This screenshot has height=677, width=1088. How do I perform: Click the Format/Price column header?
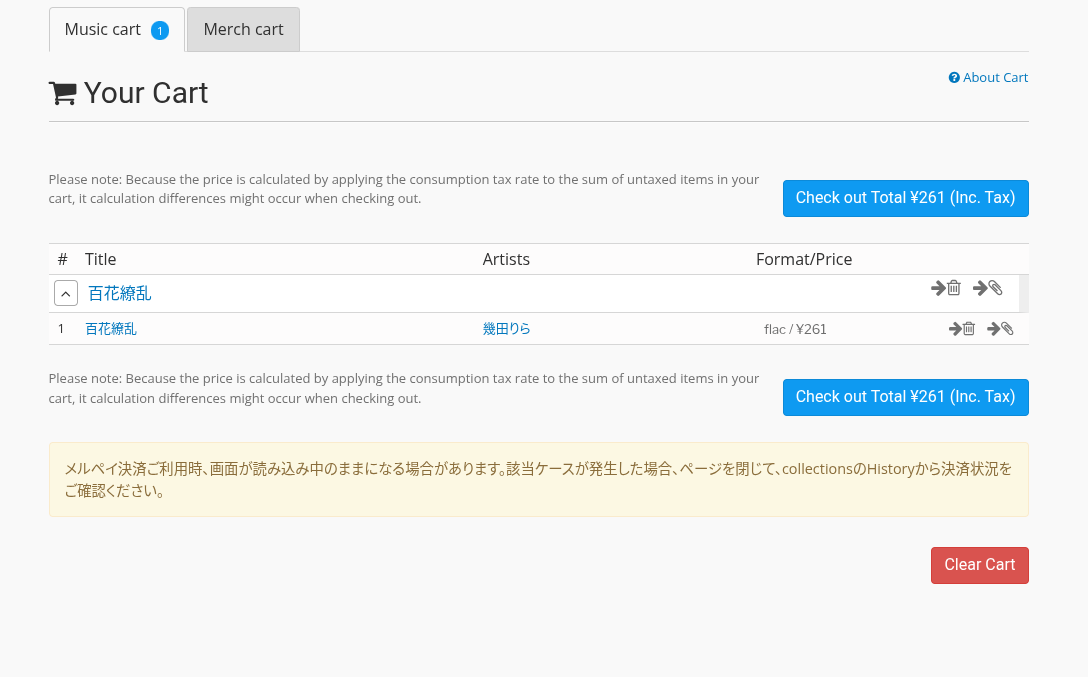(x=804, y=259)
